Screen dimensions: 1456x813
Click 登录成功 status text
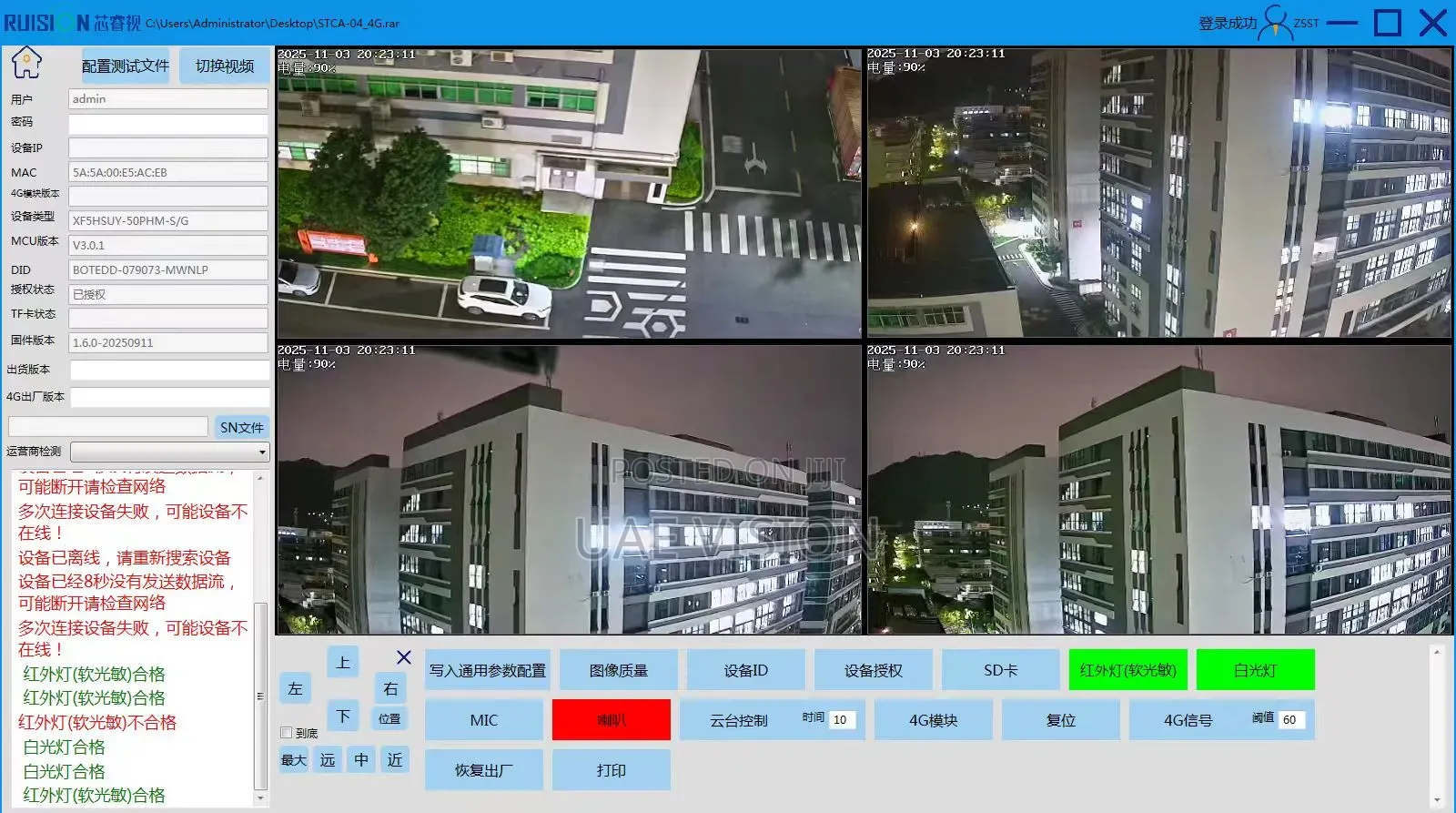1227,24
